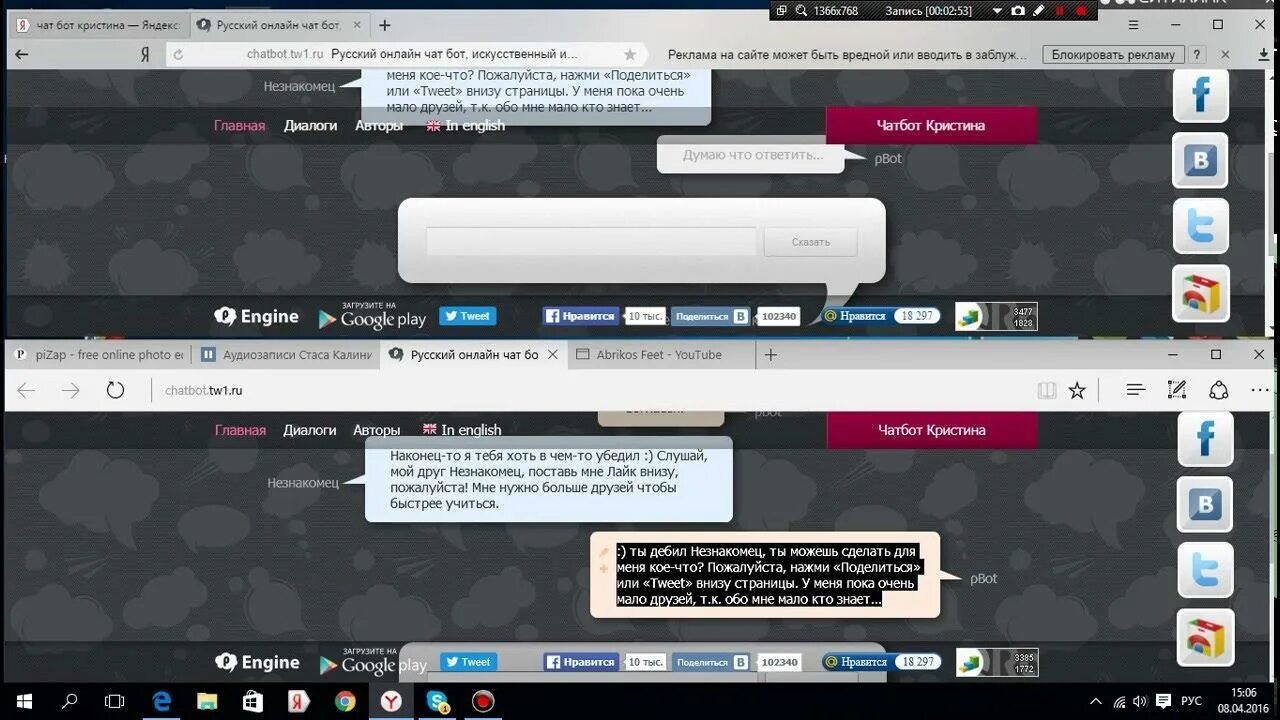Image resolution: width=1280 pixels, height=720 pixels.
Task: Click magnifier icon in recorder toolbar
Action: tap(801, 10)
